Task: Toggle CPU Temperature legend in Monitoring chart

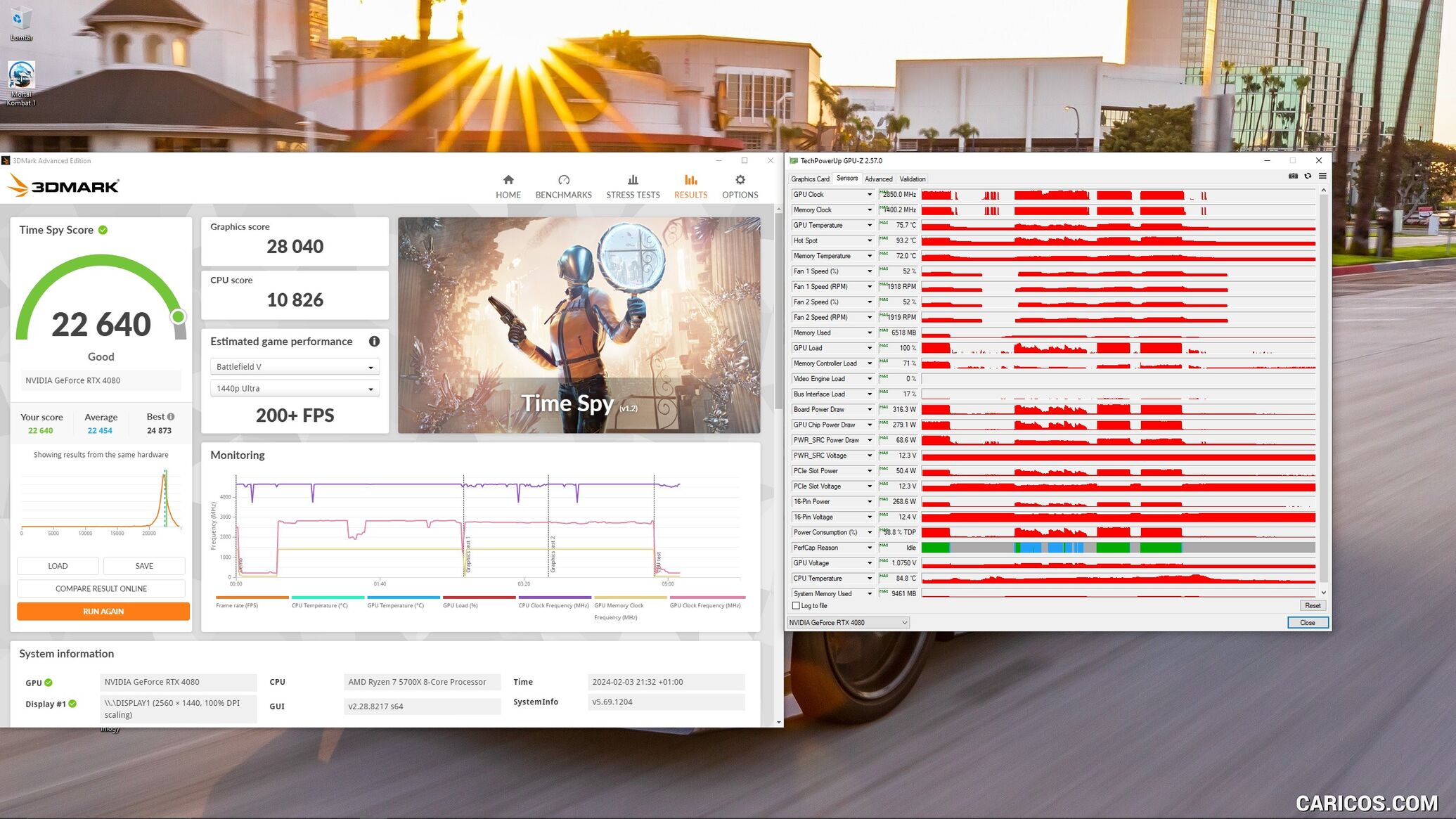Action: click(x=328, y=602)
